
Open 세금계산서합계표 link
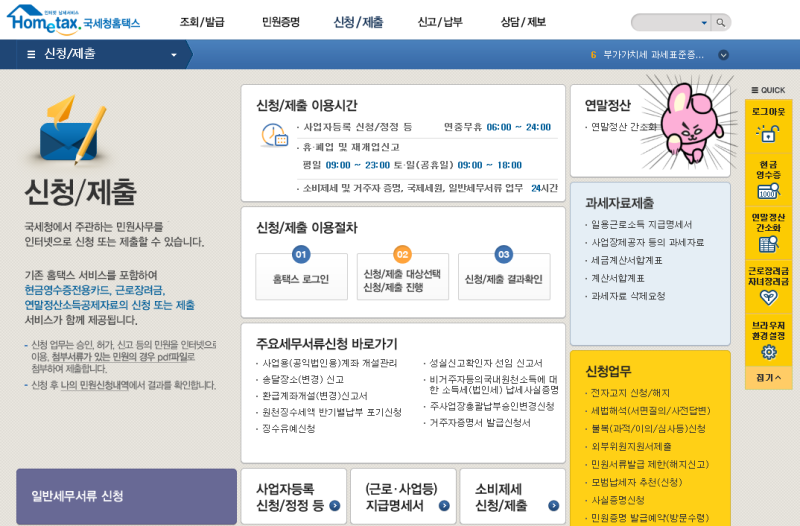point(627,260)
